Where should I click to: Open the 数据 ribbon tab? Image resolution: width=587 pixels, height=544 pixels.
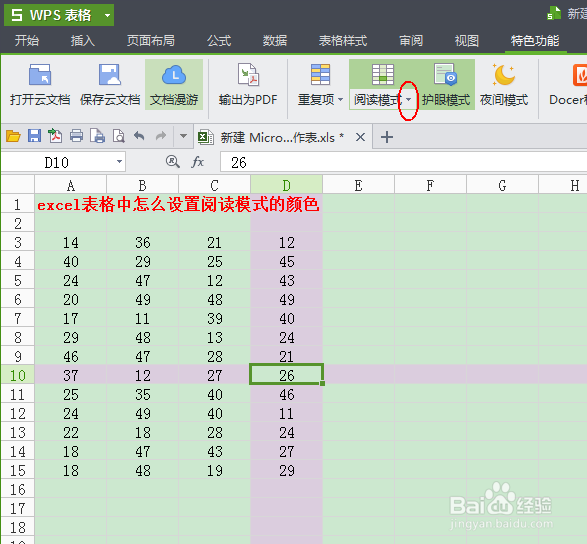pyautogui.click(x=275, y=40)
